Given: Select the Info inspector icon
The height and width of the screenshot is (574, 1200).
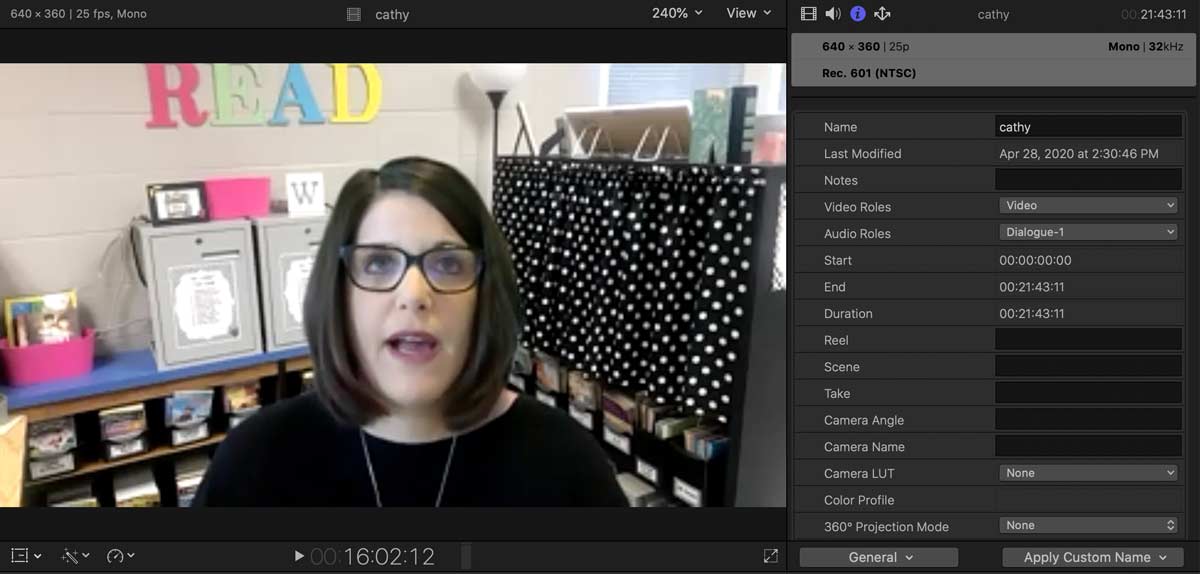Looking at the screenshot, I should coord(858,13).
